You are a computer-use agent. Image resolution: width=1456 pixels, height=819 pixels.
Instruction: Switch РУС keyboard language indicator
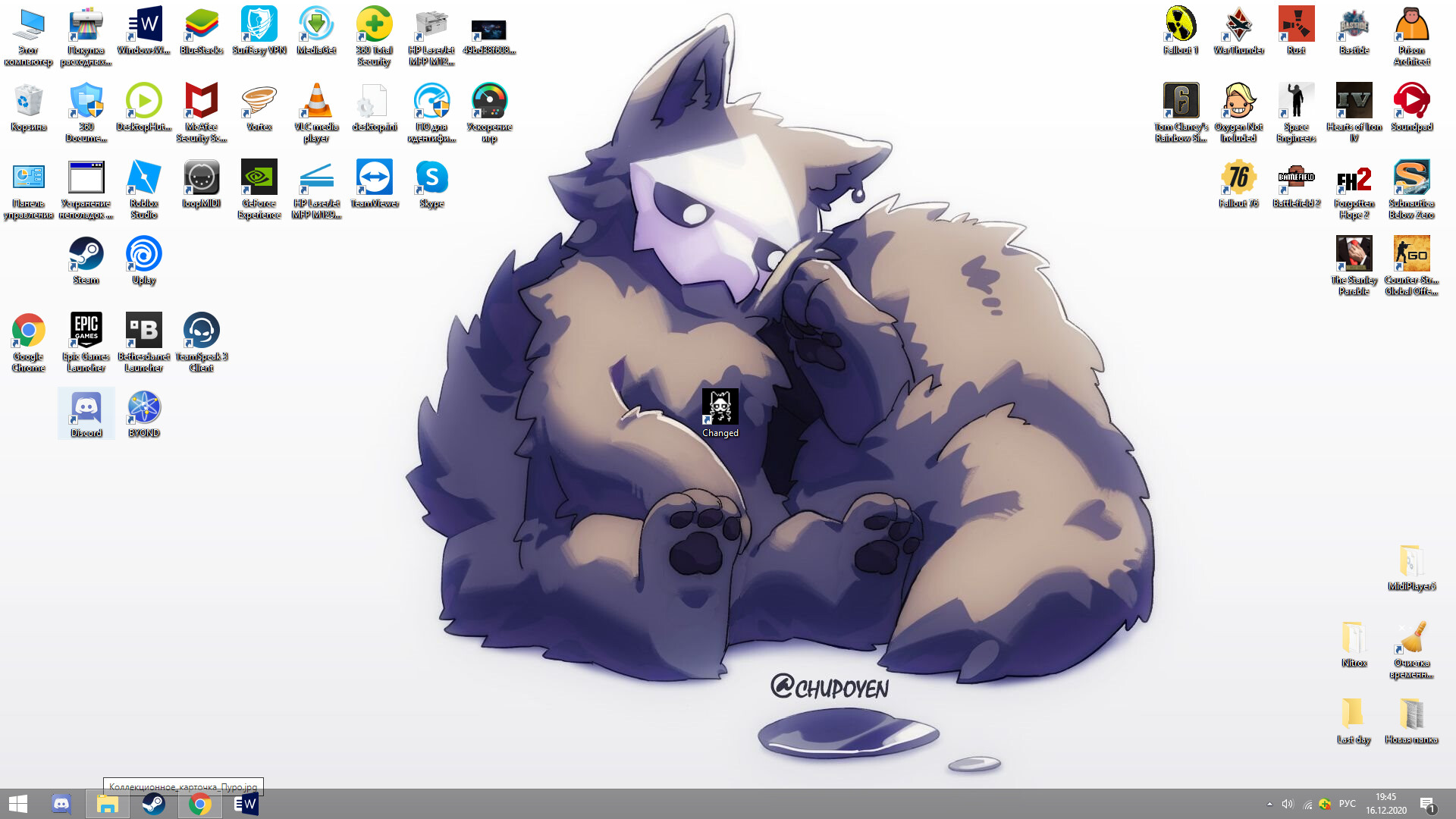(x=1348, y=804)
